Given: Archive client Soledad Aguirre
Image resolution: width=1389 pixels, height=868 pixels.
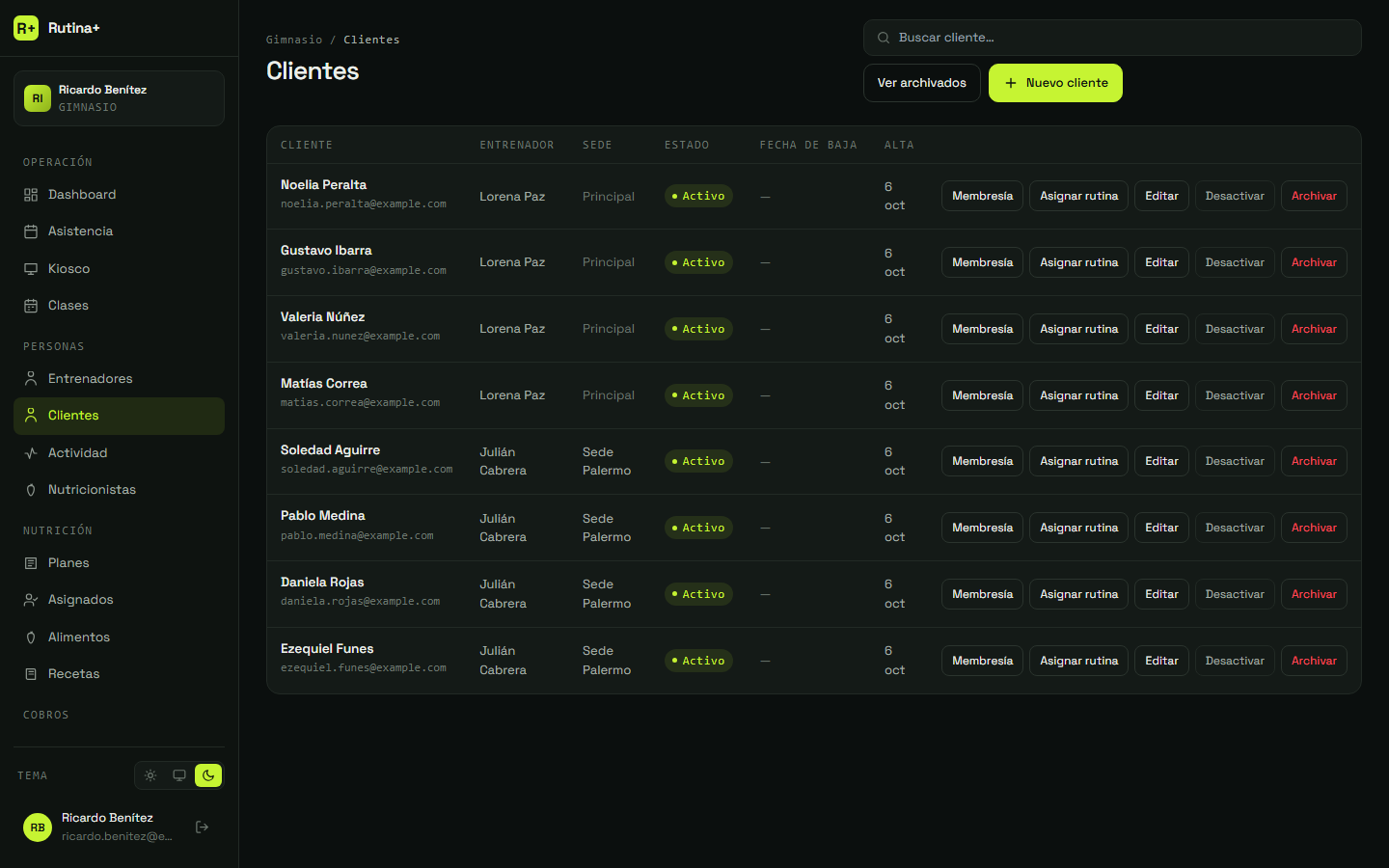Looking at the screenshot, I should (1314, 461).
